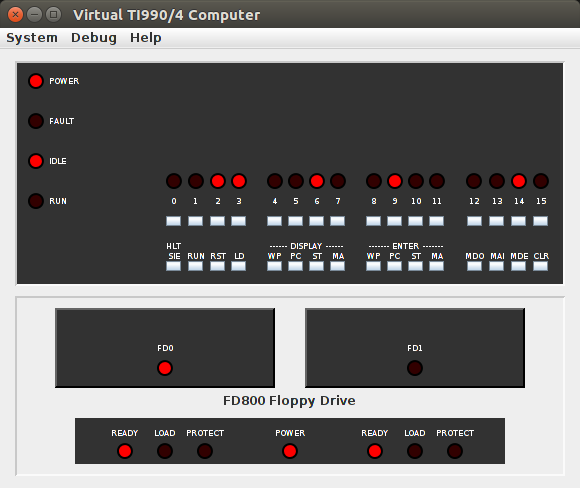Click the POWER indicator LED

click(x=36, y=81)
